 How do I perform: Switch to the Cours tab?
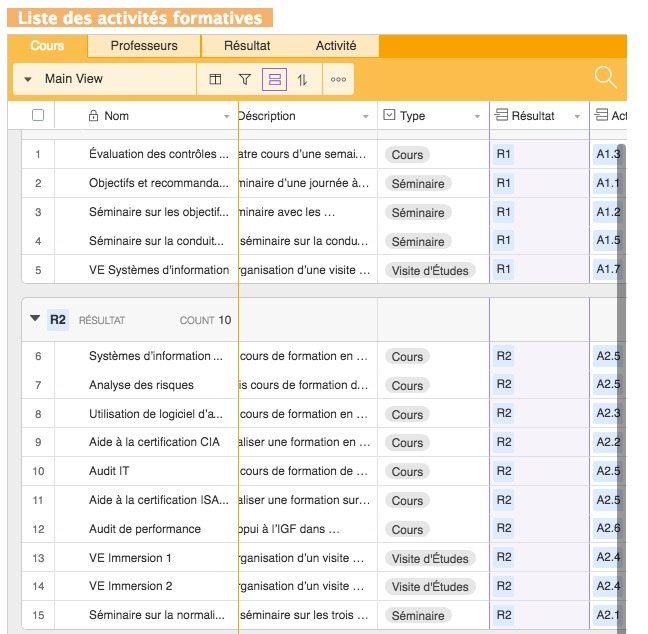[47, 45]
